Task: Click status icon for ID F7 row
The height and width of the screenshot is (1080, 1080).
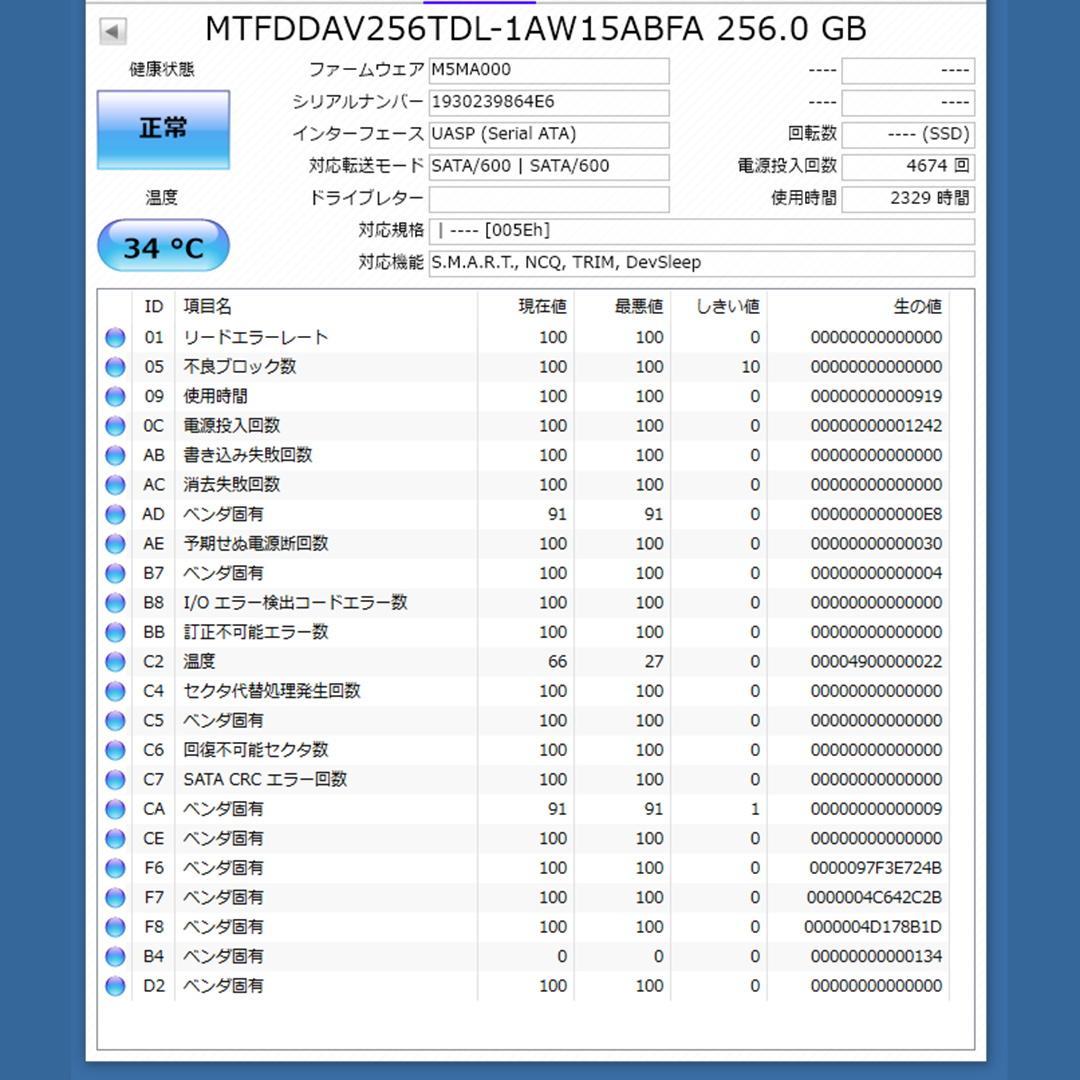Action: [115, 897]
